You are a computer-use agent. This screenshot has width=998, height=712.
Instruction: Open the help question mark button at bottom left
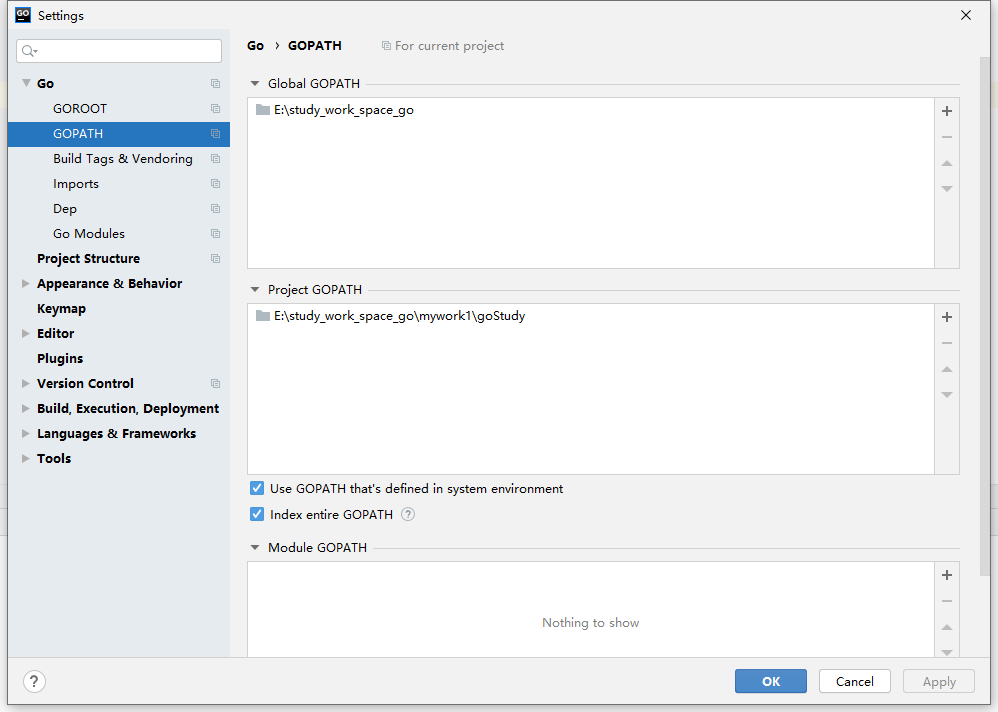[34, 681]
